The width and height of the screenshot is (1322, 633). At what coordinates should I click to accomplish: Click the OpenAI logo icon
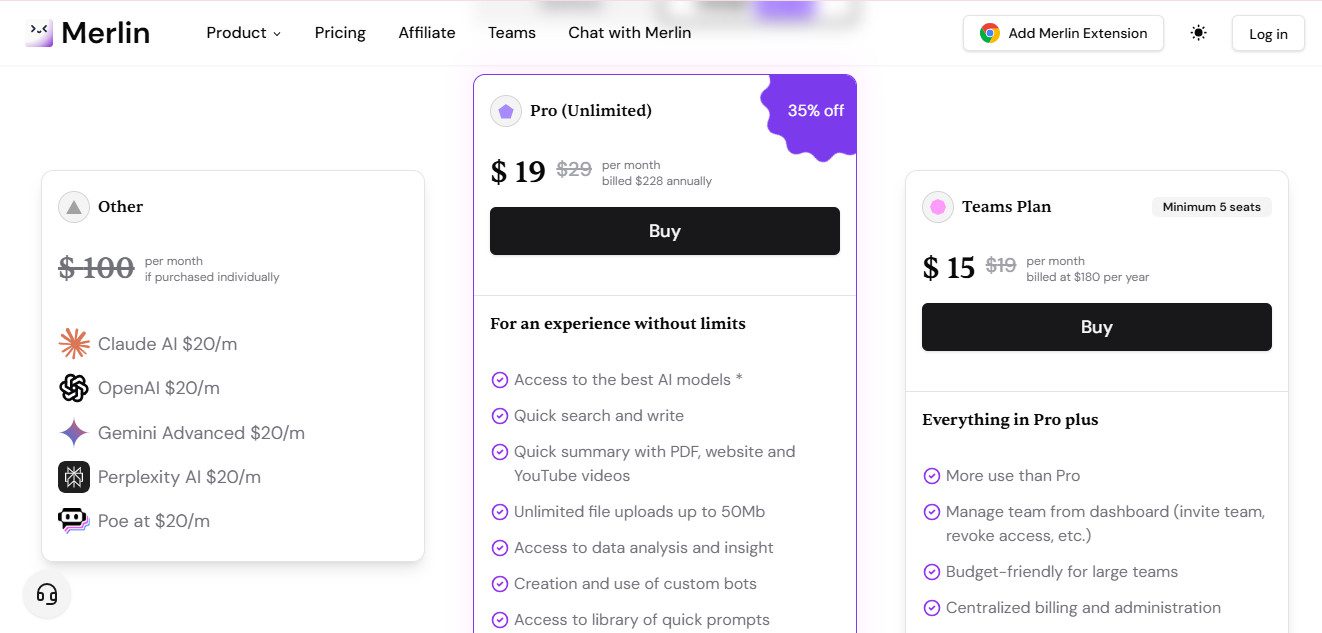coord(74,388)
